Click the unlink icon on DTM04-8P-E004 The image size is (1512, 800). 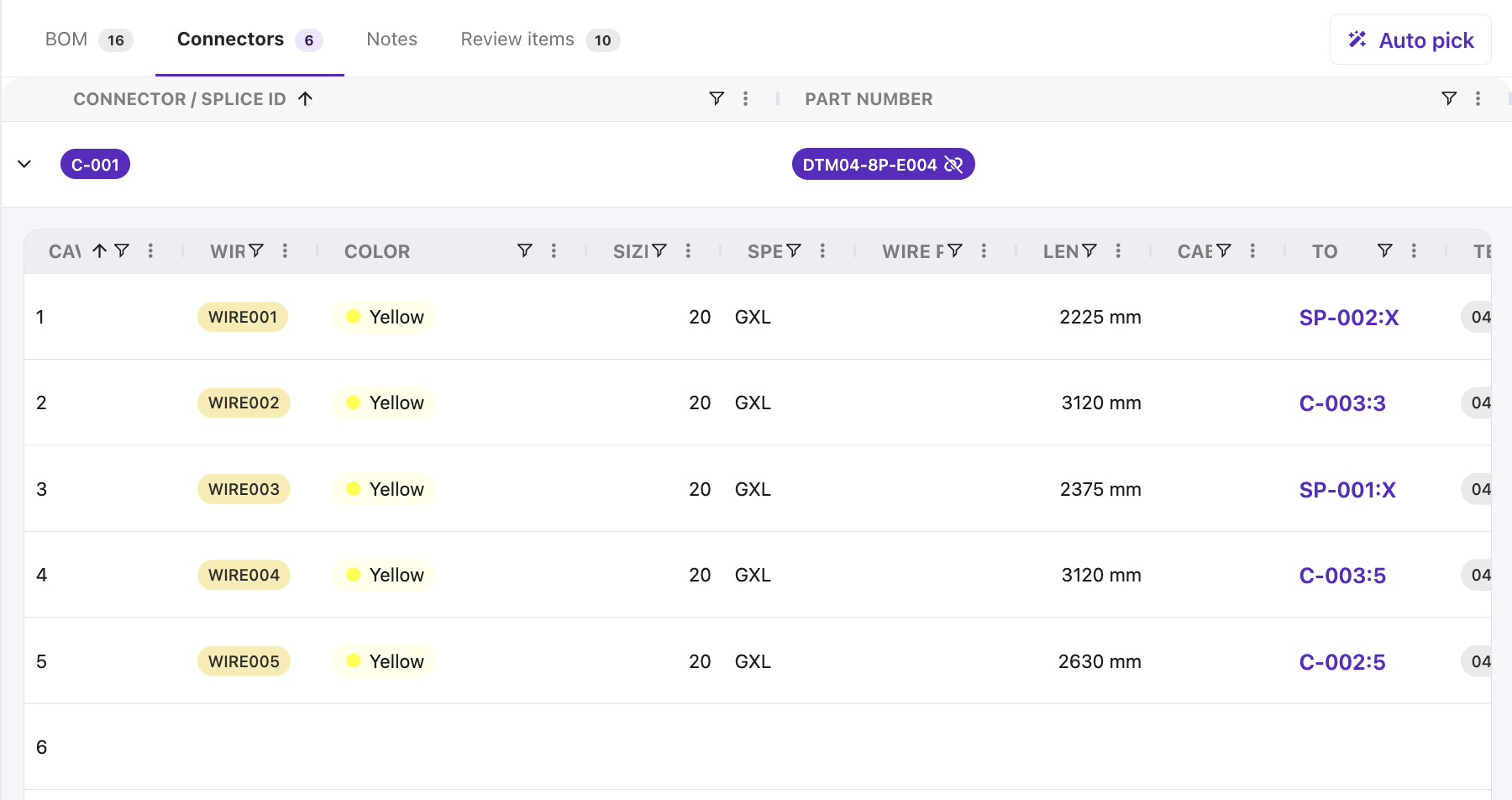[953, 164]
